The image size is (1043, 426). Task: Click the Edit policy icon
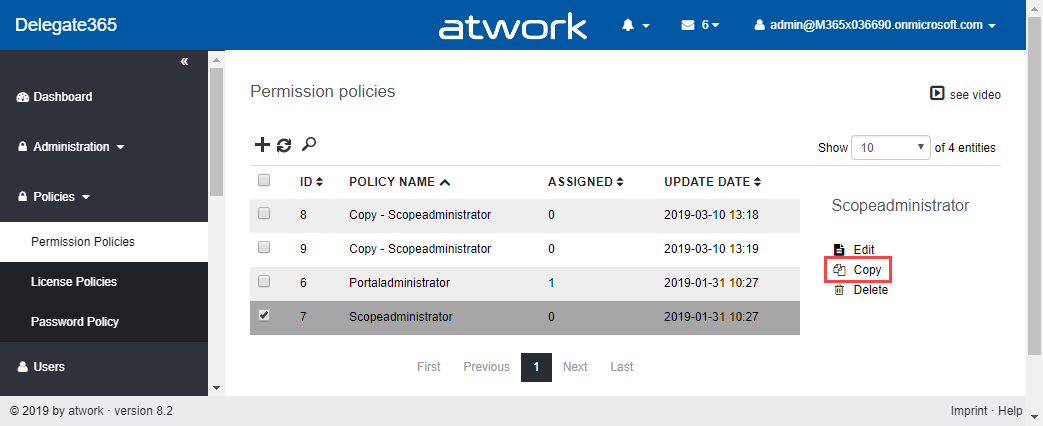tap(839, 249)
